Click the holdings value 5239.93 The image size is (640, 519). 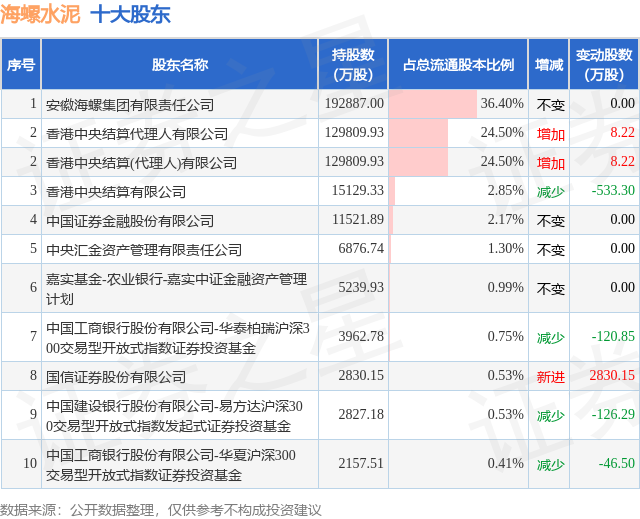pyautogui.click(x=361, y=287)
